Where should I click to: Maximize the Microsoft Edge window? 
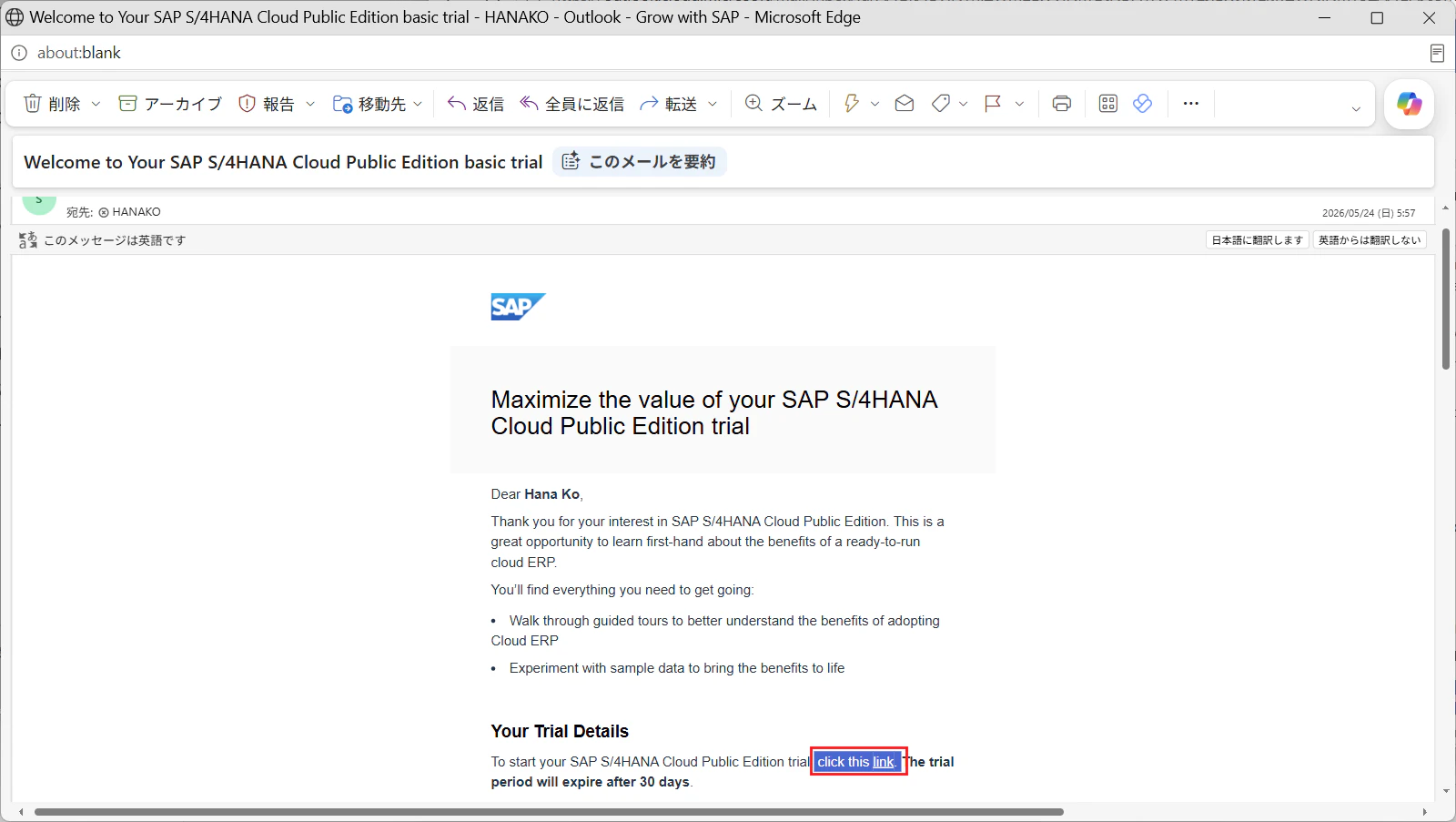point(1377,17)
